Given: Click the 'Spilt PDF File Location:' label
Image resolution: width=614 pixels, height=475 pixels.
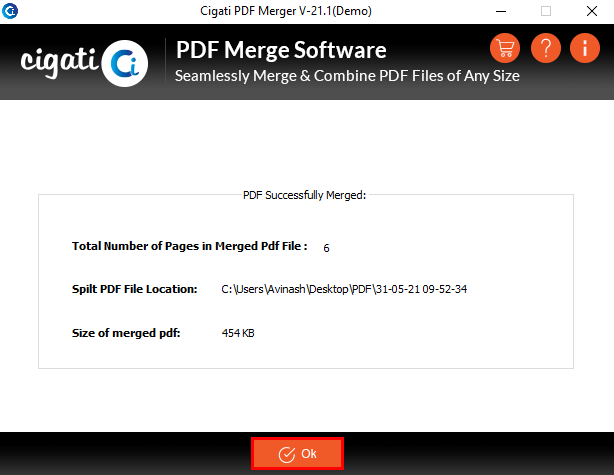Looking at the screenshot, I should pos(134,289).
